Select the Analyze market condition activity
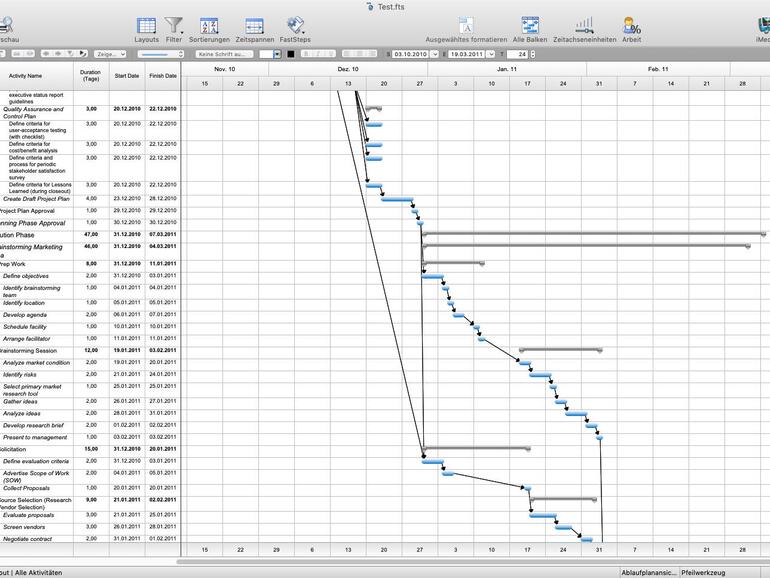This screenshot has height=578, width=770. (36, 363)
